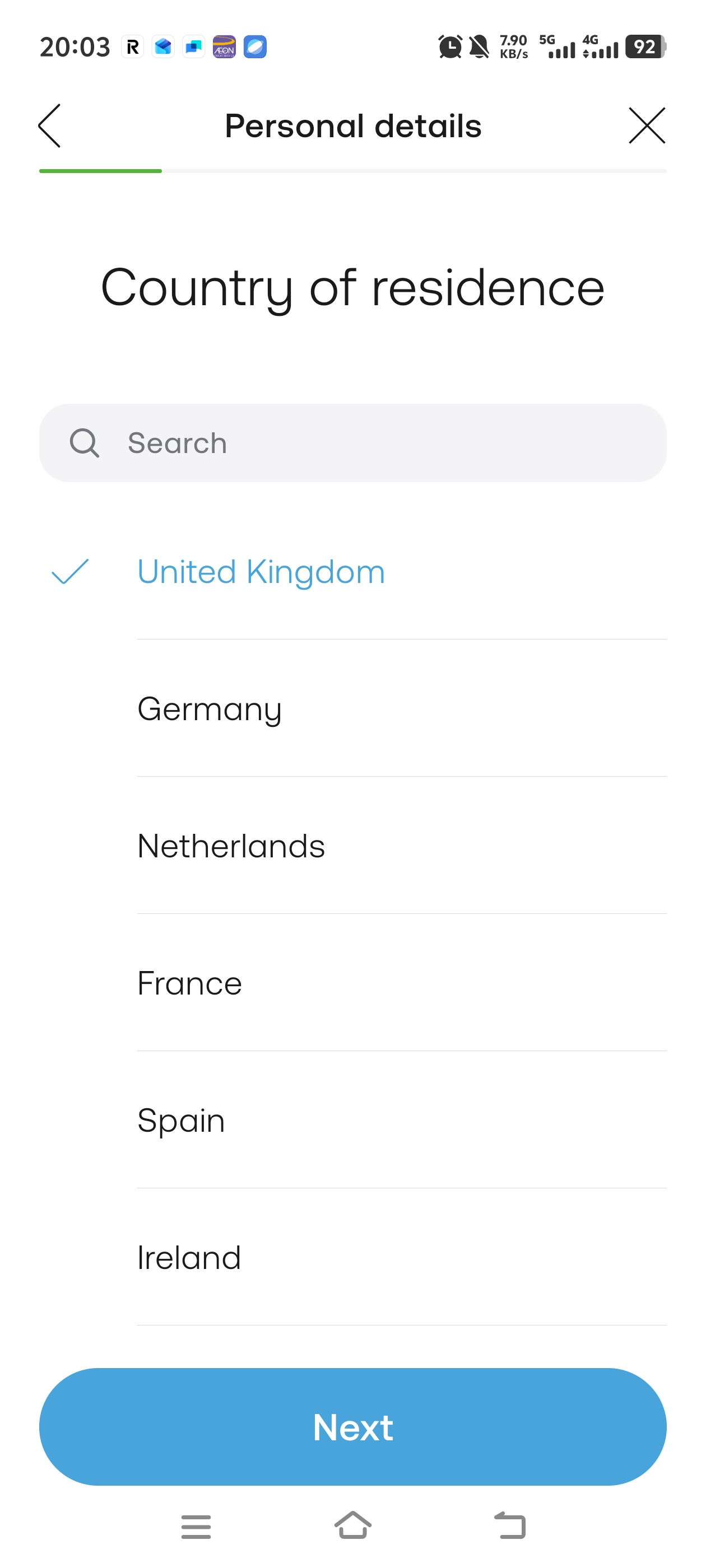Open recent apps navigation button

(x=196, y=1527)
